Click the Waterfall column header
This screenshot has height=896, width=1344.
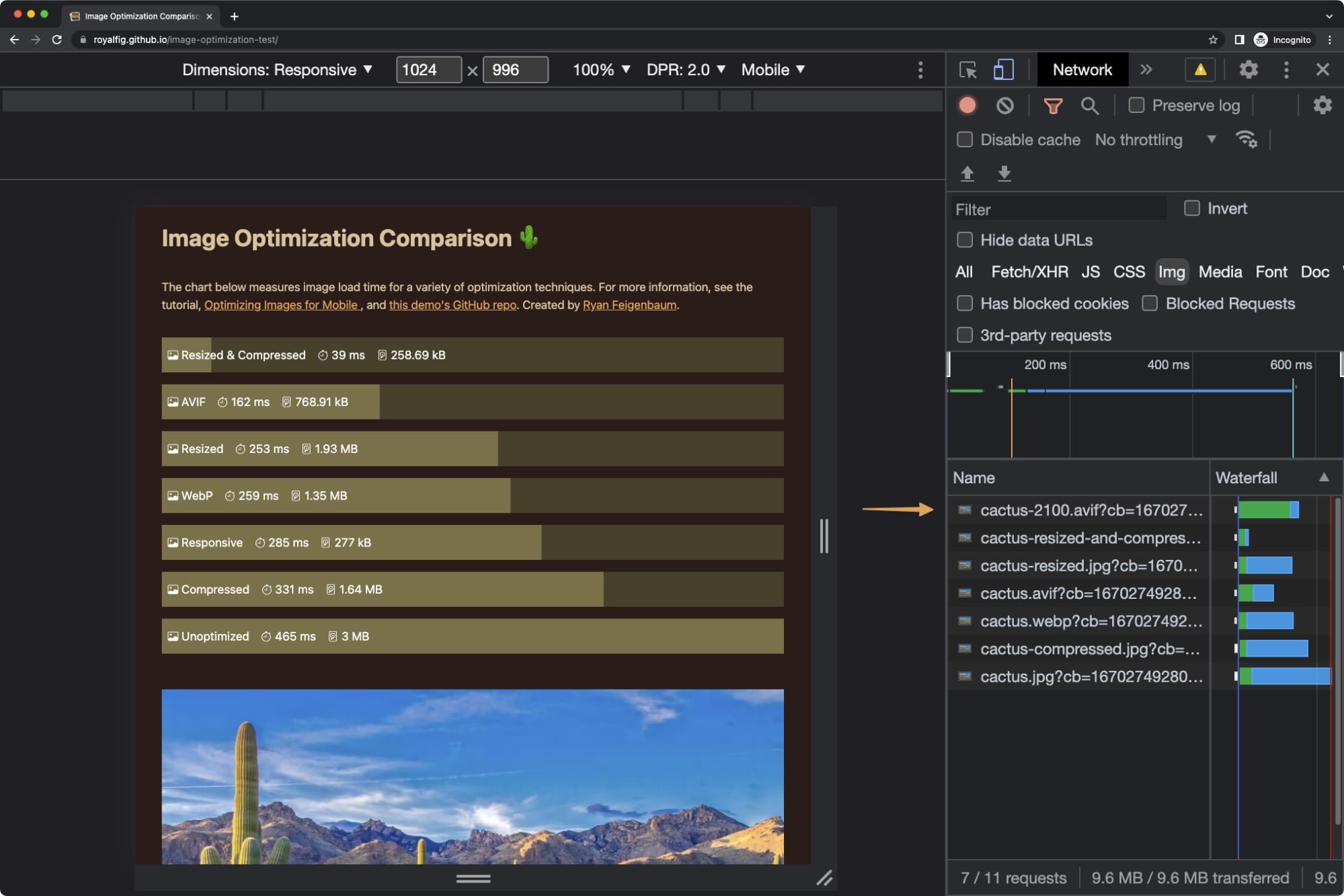1247,477
